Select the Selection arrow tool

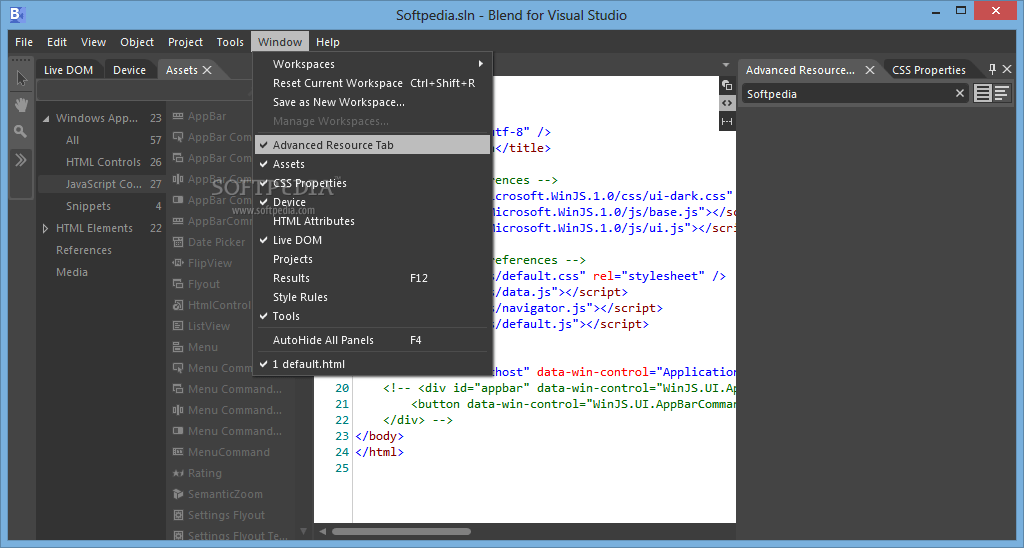22,79
